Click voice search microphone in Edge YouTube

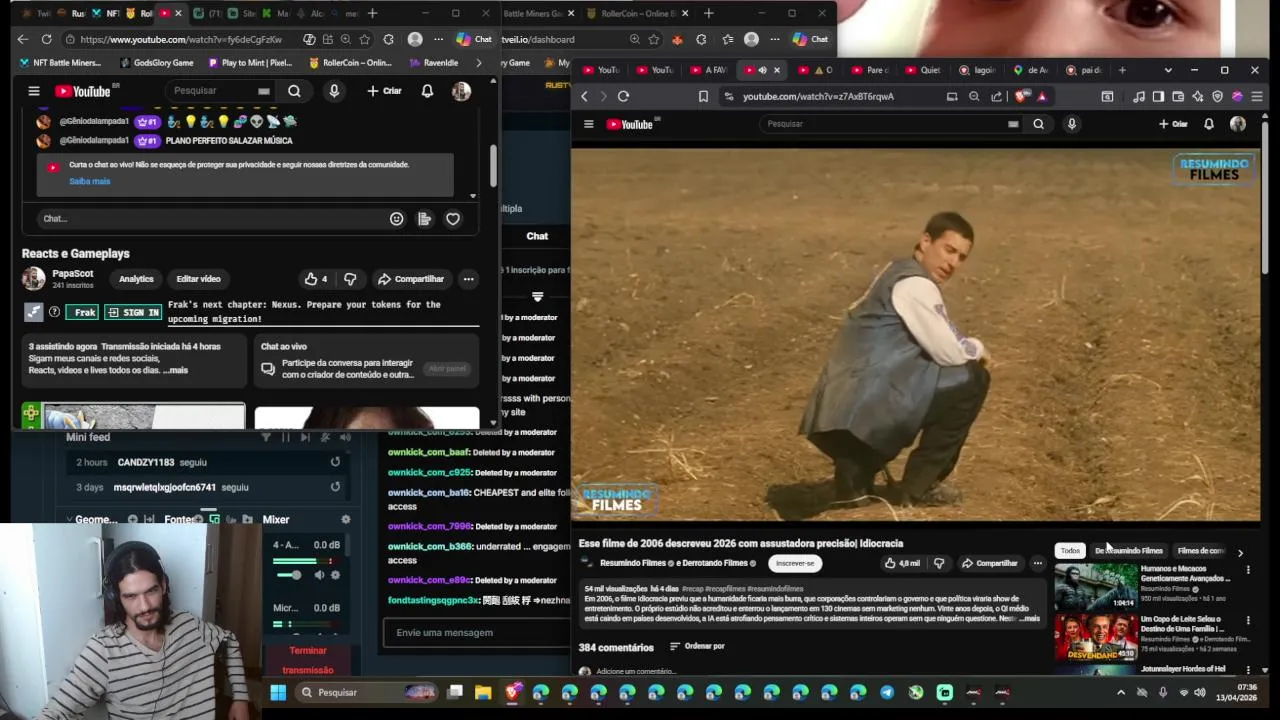click(334, 91)
